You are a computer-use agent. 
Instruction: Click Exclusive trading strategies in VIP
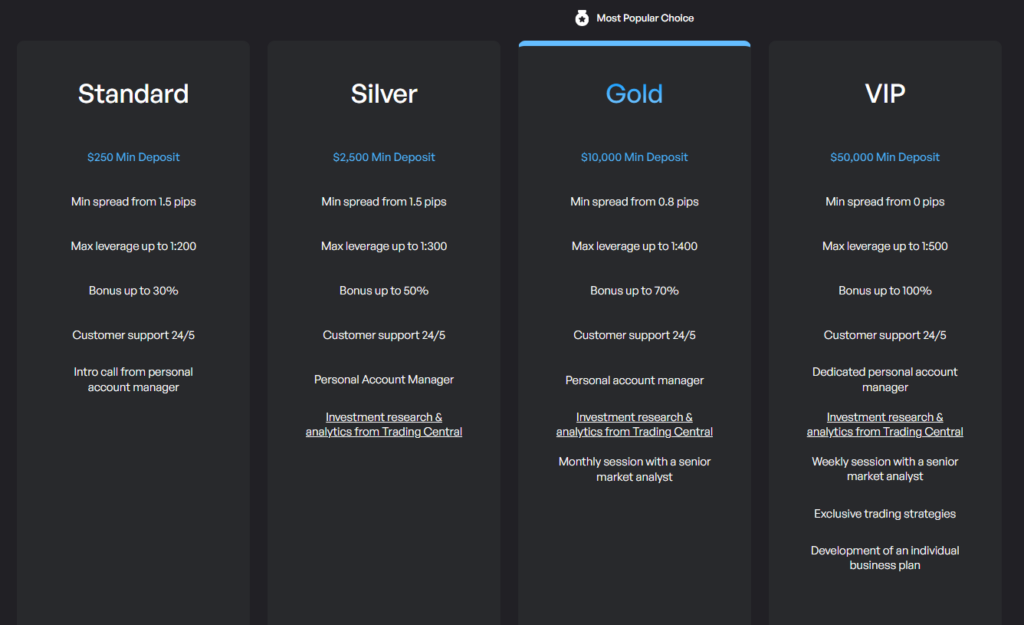point(885,514)
